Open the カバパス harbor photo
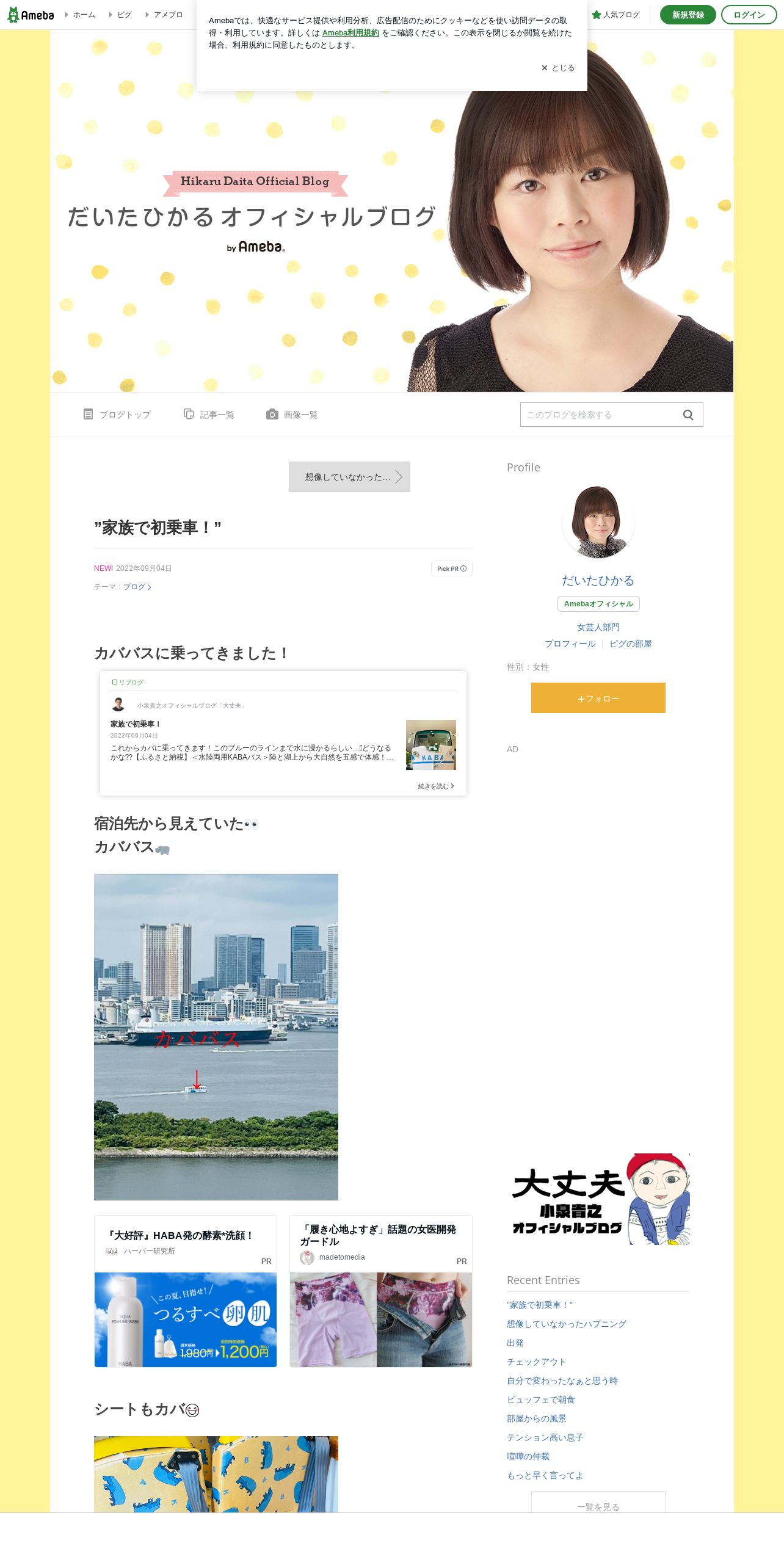Viewport: 784px width, 1568px height. tap(216, 1037)
